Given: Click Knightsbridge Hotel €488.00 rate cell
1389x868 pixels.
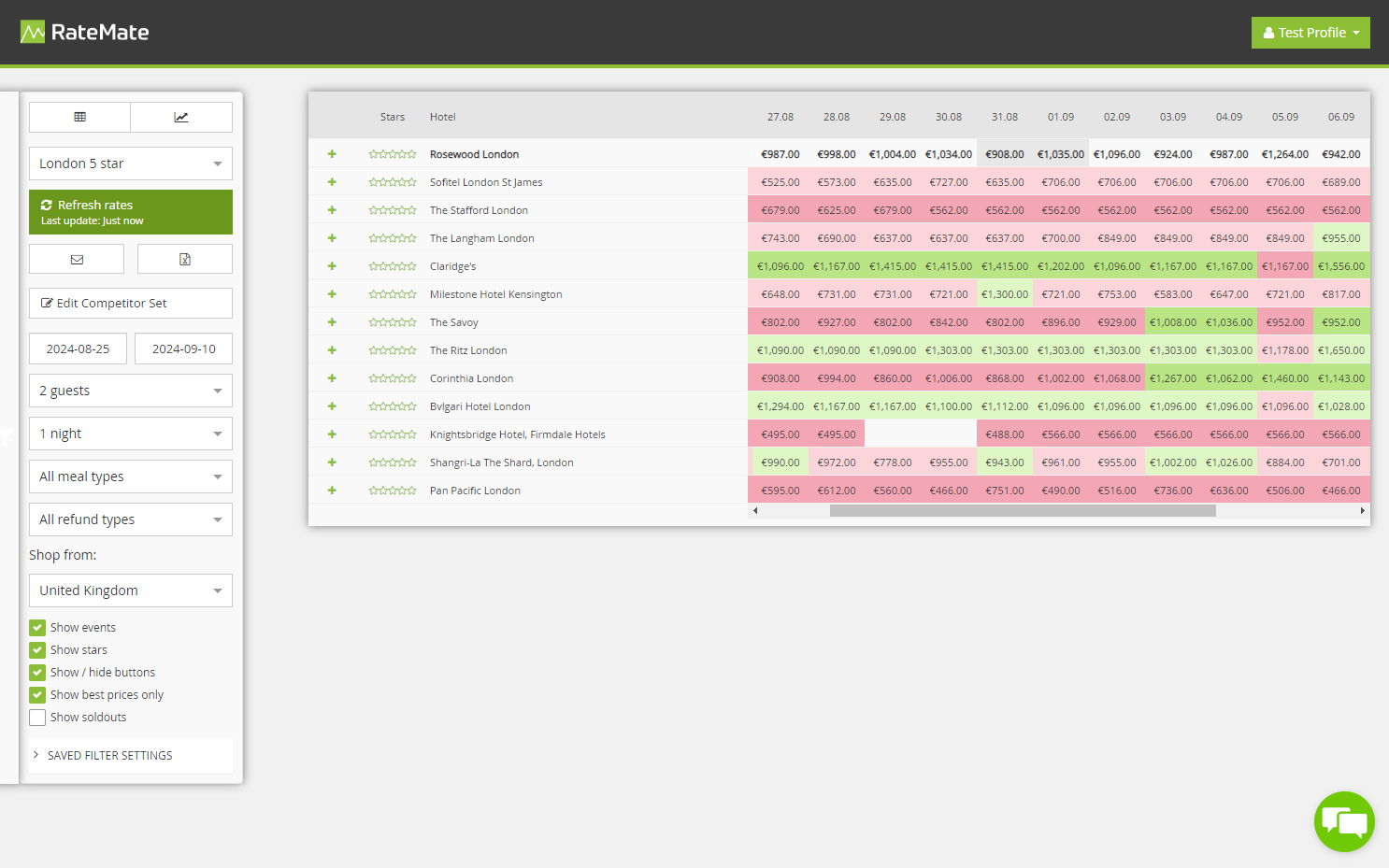Looking at the screenshot, I should pyautogui.click(x=1005, y=434).
